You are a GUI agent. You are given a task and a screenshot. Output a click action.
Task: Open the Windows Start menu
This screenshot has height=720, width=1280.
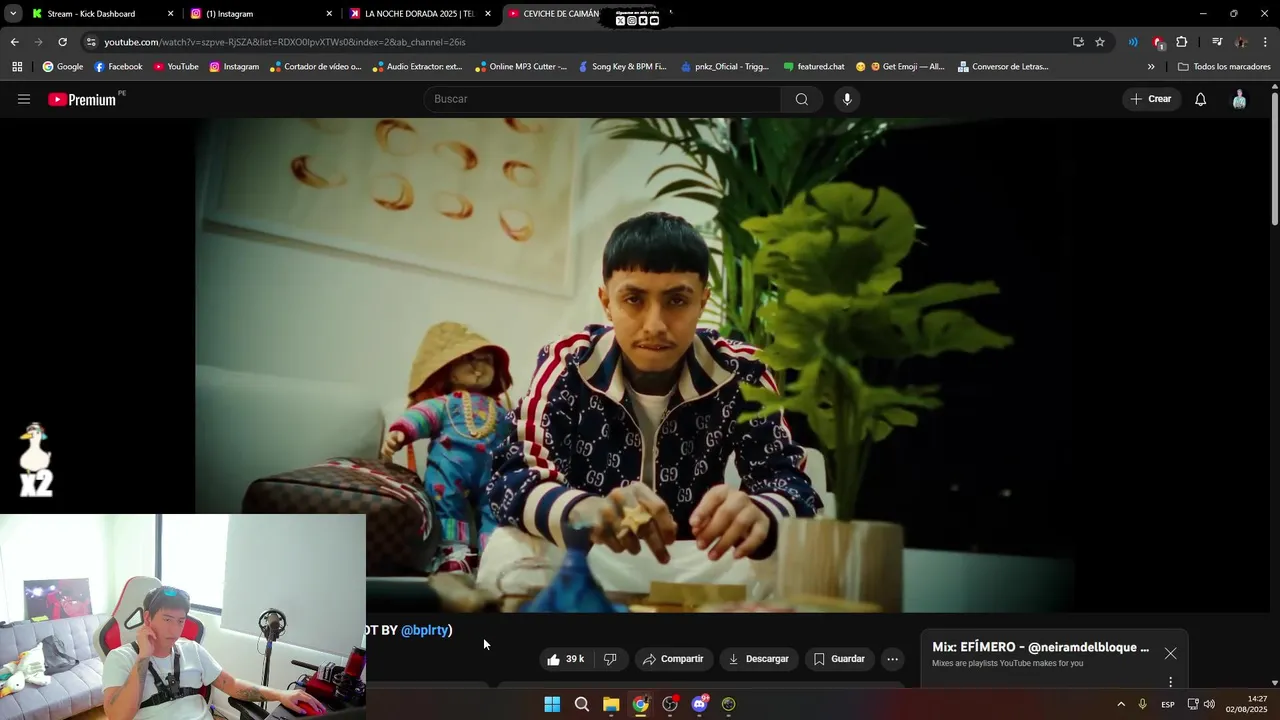pyautogui.click(x=552, y=704)
